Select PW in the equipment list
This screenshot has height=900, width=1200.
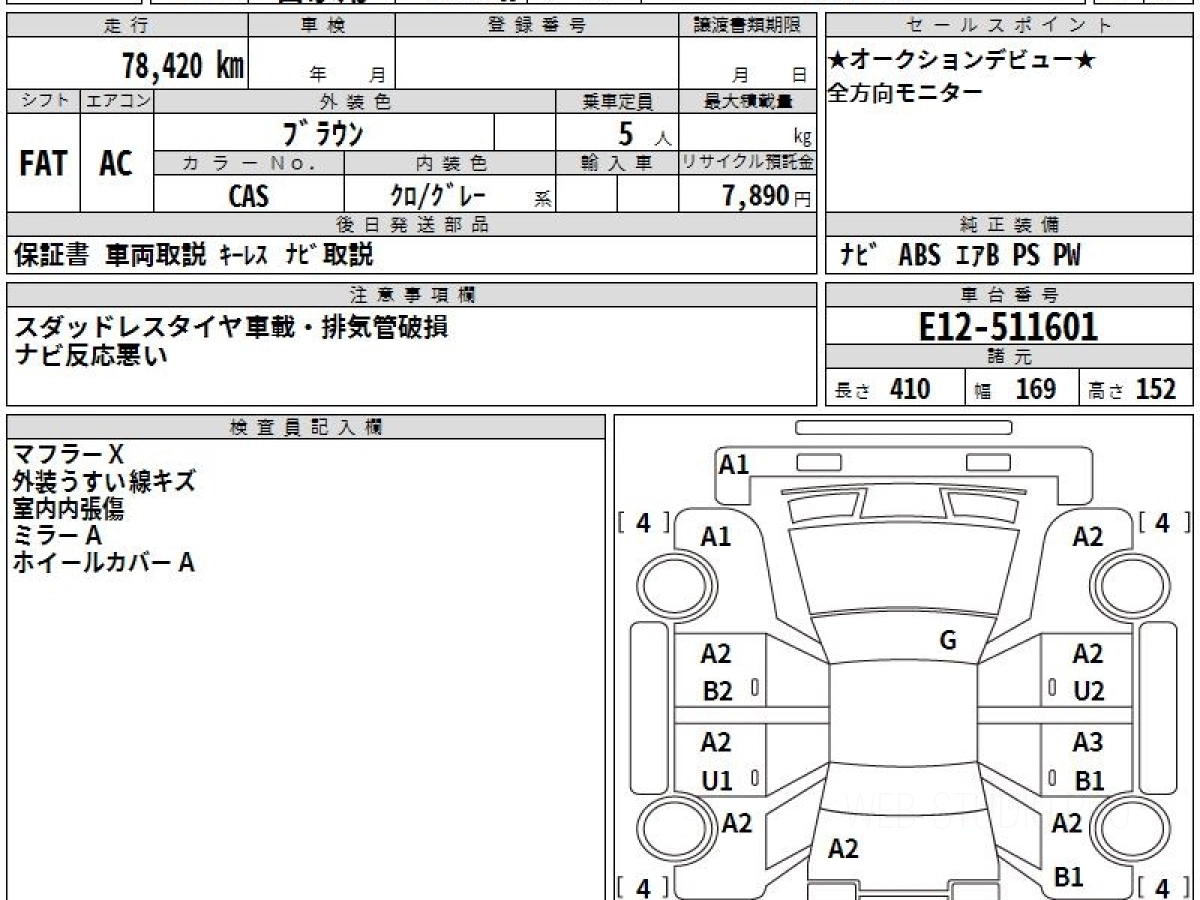[x=1066, y=256]
